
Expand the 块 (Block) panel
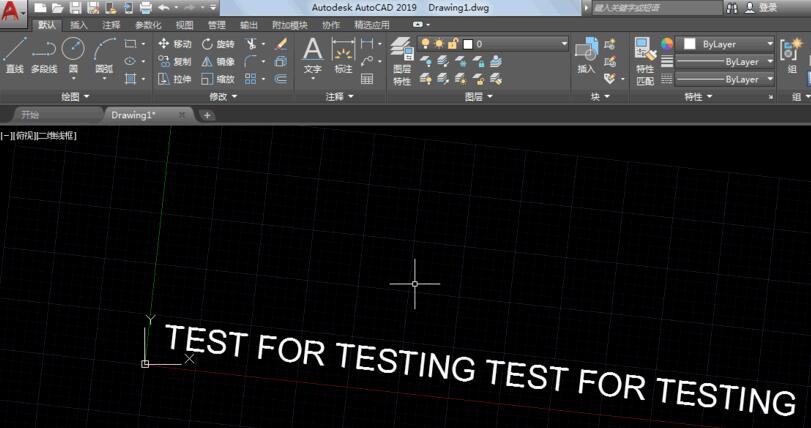[x=600, y=97]
